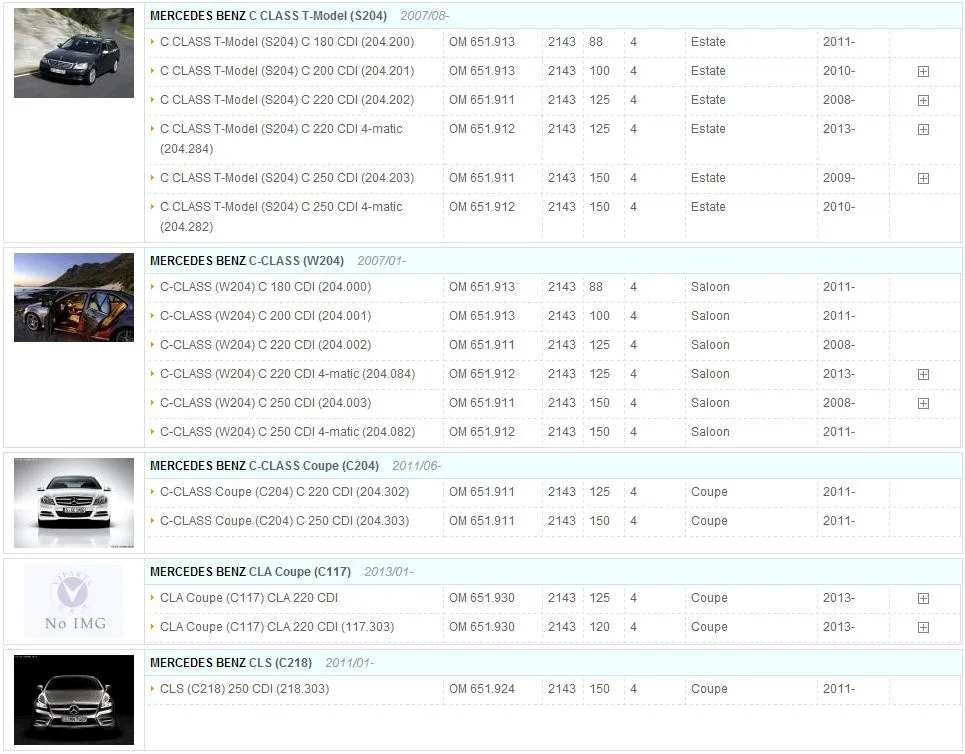Expand the C 250 CDI (204.203) Estate row

click(x=923, y=178)
